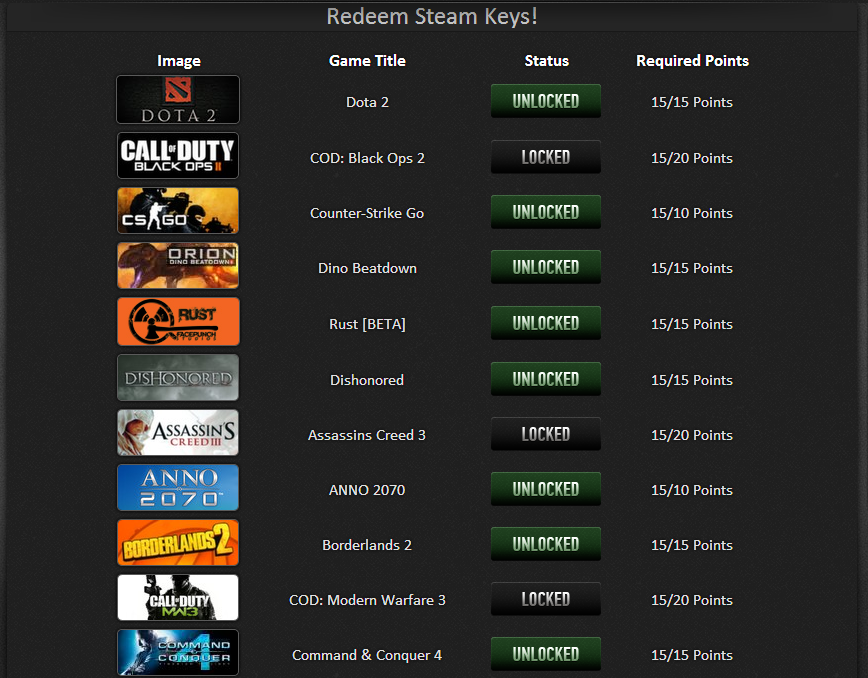This screenshot has width=868, height=678.
Task: Click "15/20 Points" in the Black Ops 2 row
Action: [x=692, y=158]
